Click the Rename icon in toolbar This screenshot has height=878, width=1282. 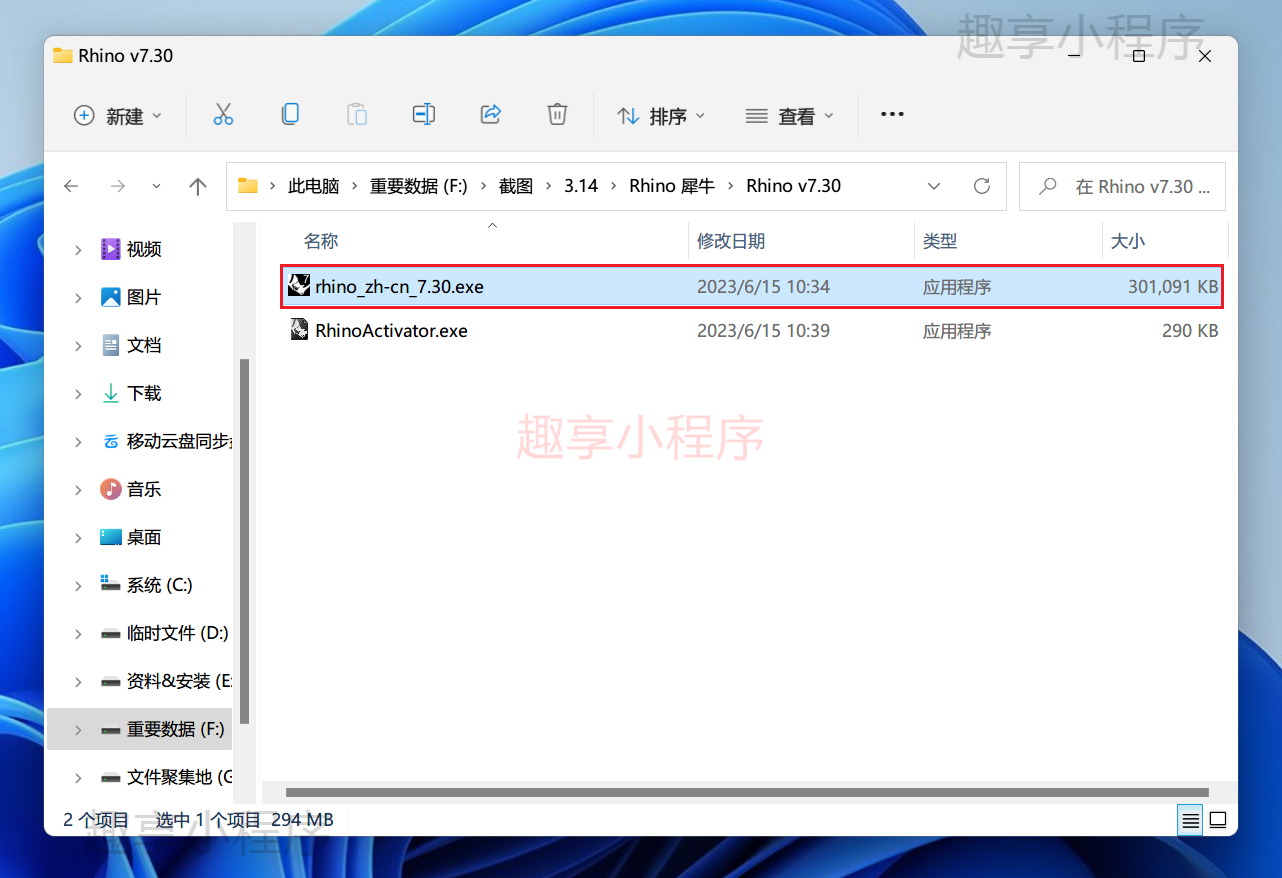pyautogui.click(x=424, y=115)
